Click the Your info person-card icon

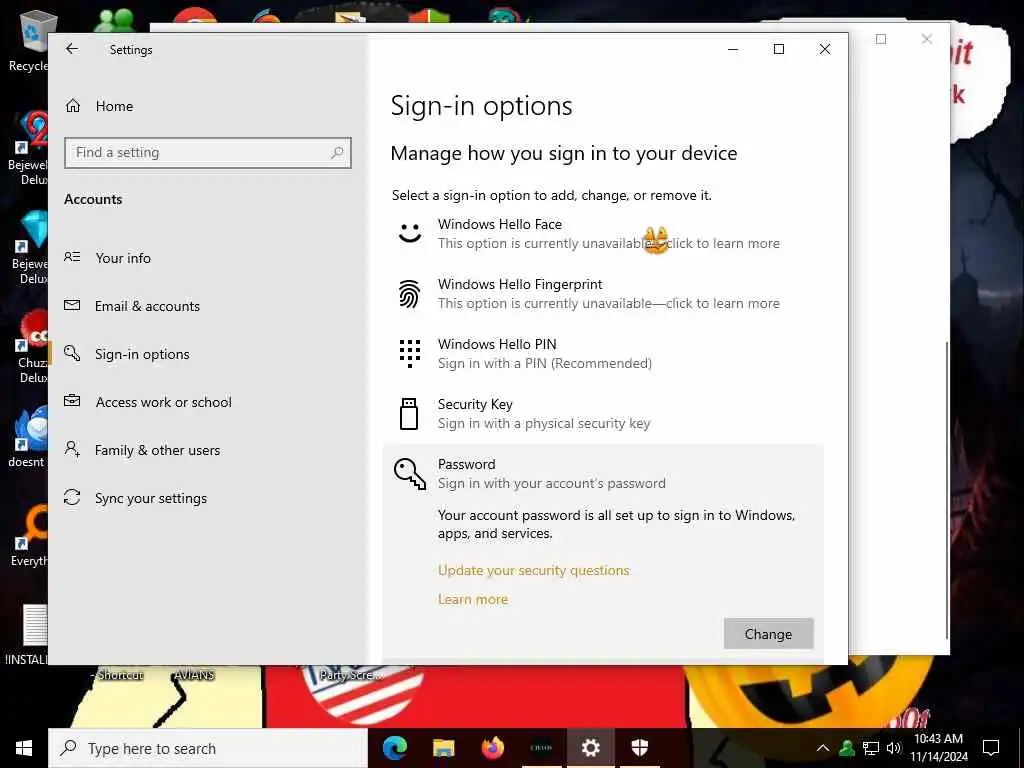pyautogui.click(x=72, y=257)
